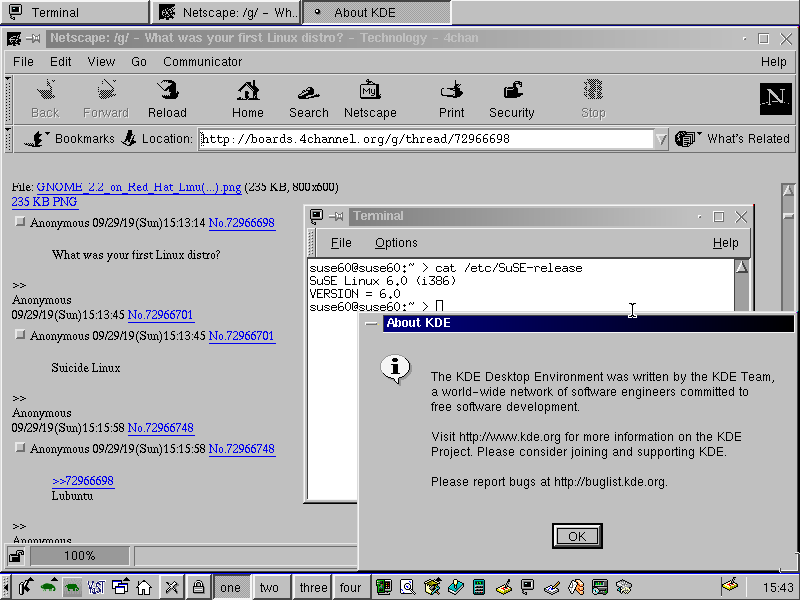
Task: Click the page proxy icon beside Location
Action: 129,138
